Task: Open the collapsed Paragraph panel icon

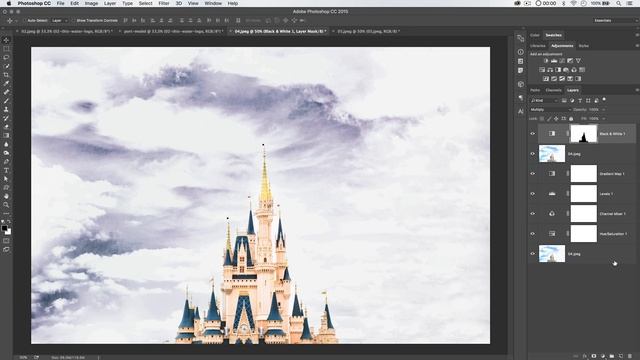Action: (x=520, y=98)
